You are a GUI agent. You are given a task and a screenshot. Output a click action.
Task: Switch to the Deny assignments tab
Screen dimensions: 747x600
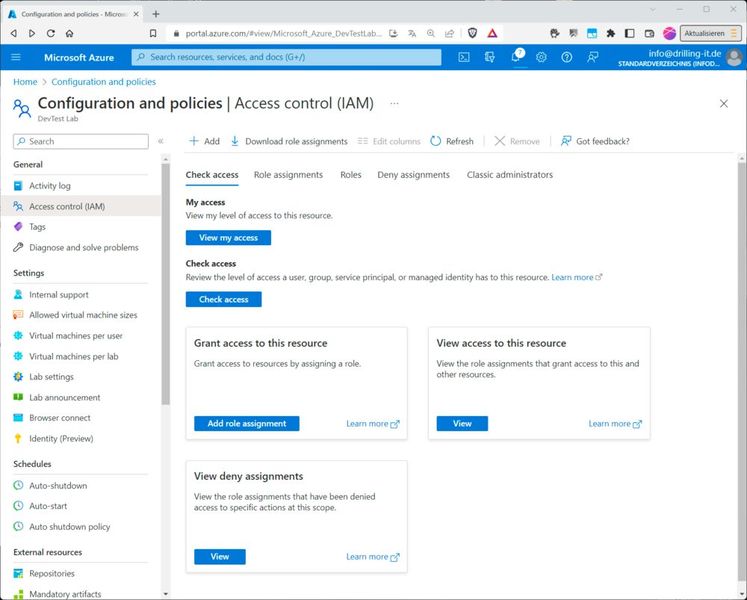click(414, 175)
